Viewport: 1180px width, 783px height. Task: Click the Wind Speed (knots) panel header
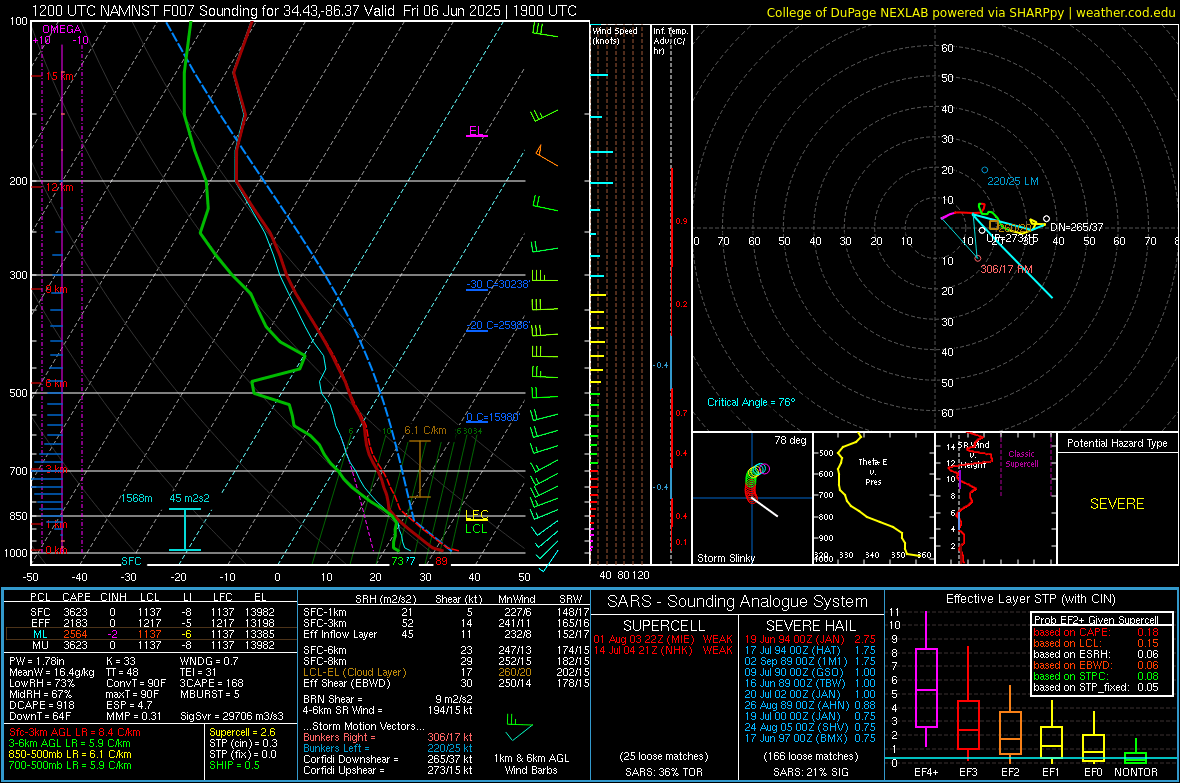[615, 35]
